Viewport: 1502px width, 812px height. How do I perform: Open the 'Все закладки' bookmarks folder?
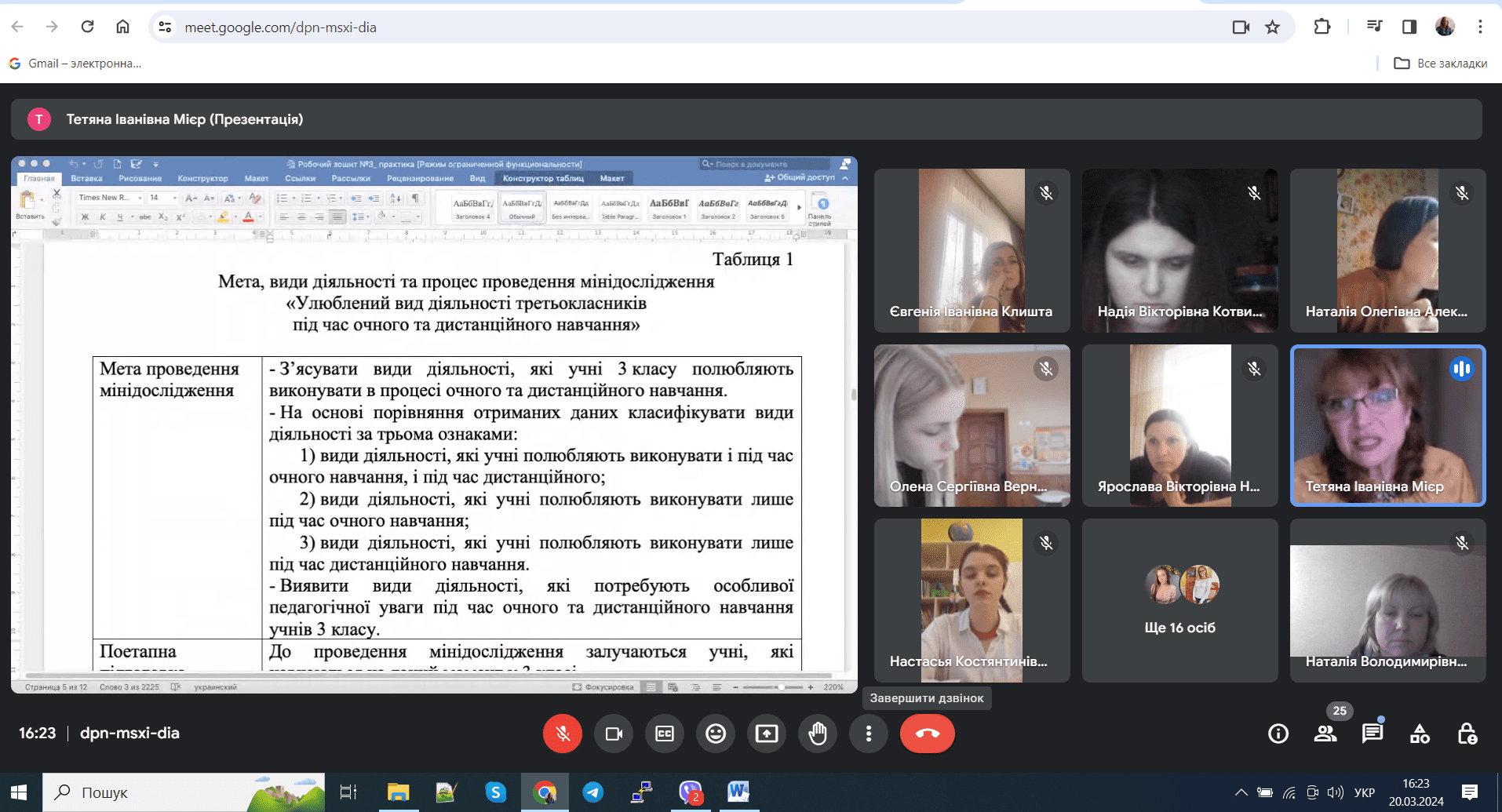coord(1441,64)
